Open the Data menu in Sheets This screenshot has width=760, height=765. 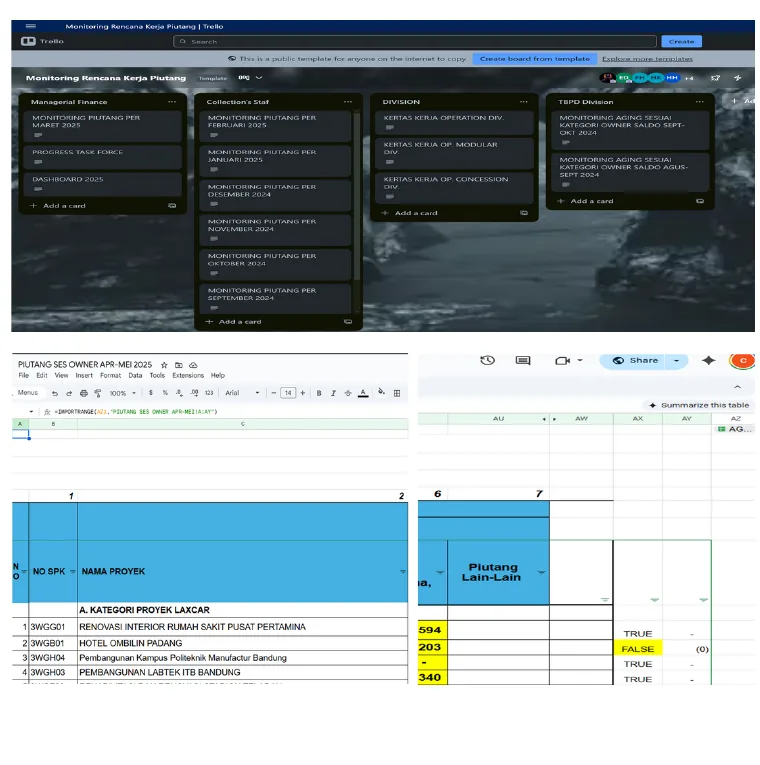(x=135, y=375)
